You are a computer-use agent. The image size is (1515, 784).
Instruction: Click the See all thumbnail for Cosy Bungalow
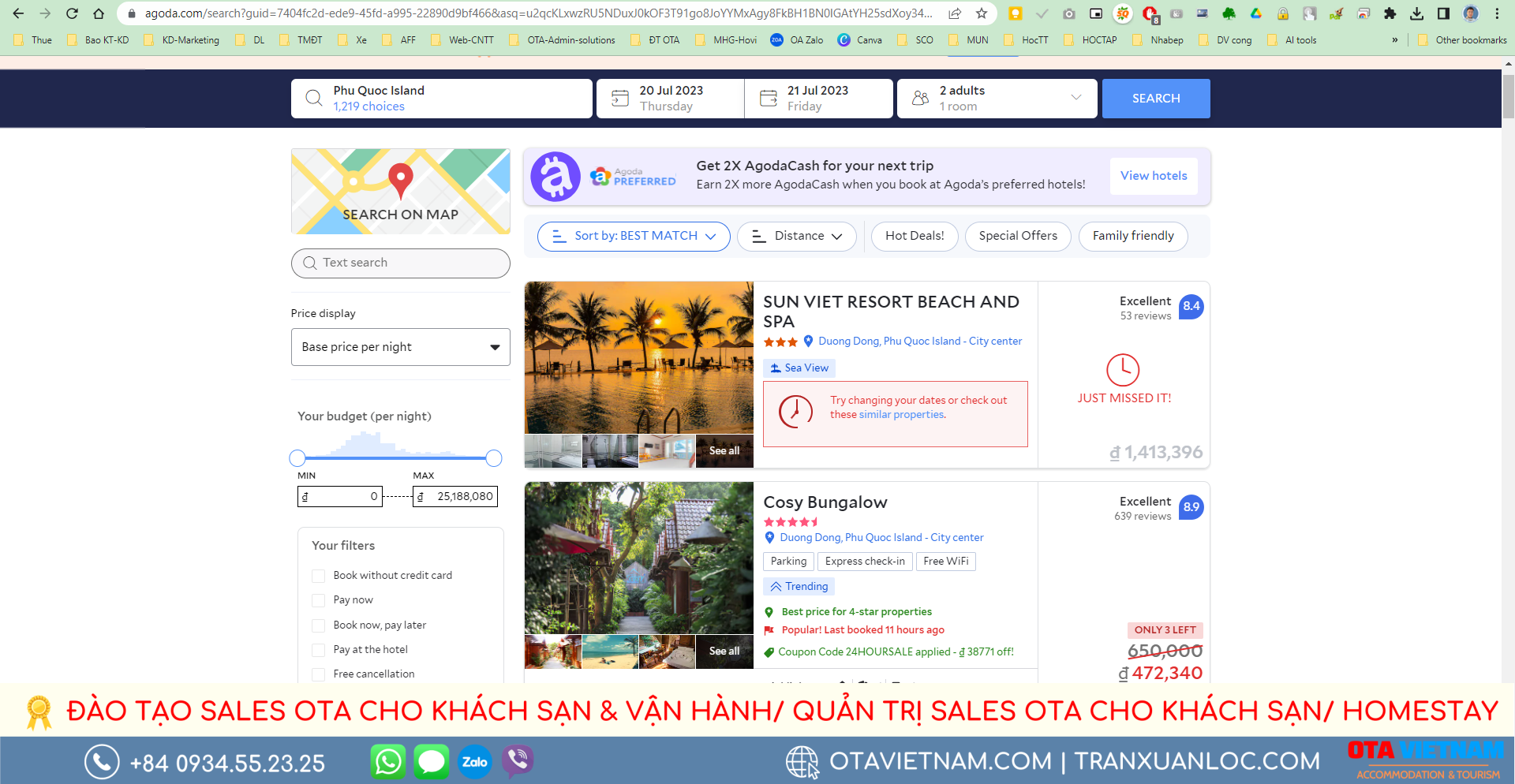(x=724, y=651)
